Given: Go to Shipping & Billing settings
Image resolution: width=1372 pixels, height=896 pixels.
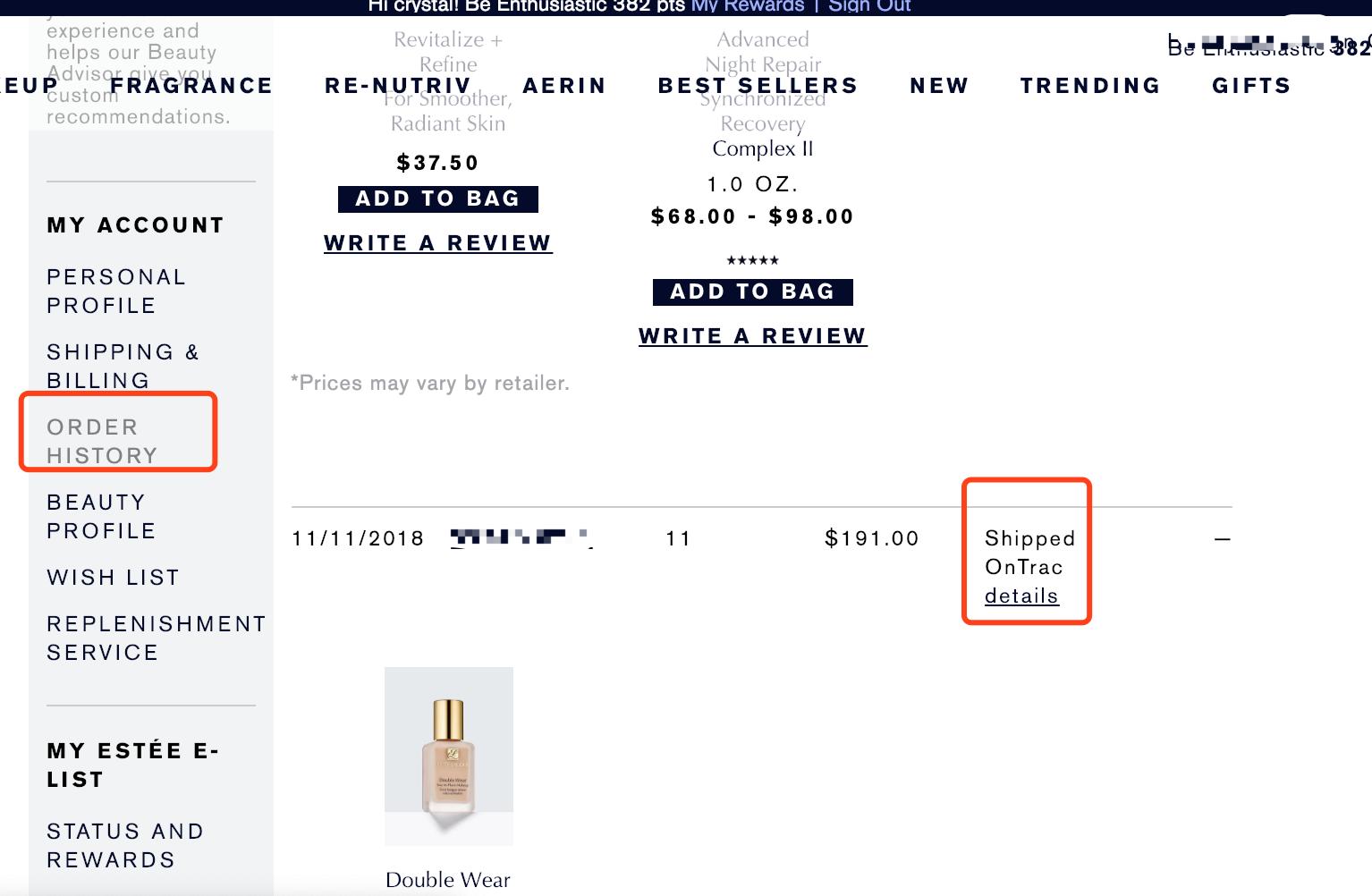Looking at the screenshot, I should click(123, 367).
